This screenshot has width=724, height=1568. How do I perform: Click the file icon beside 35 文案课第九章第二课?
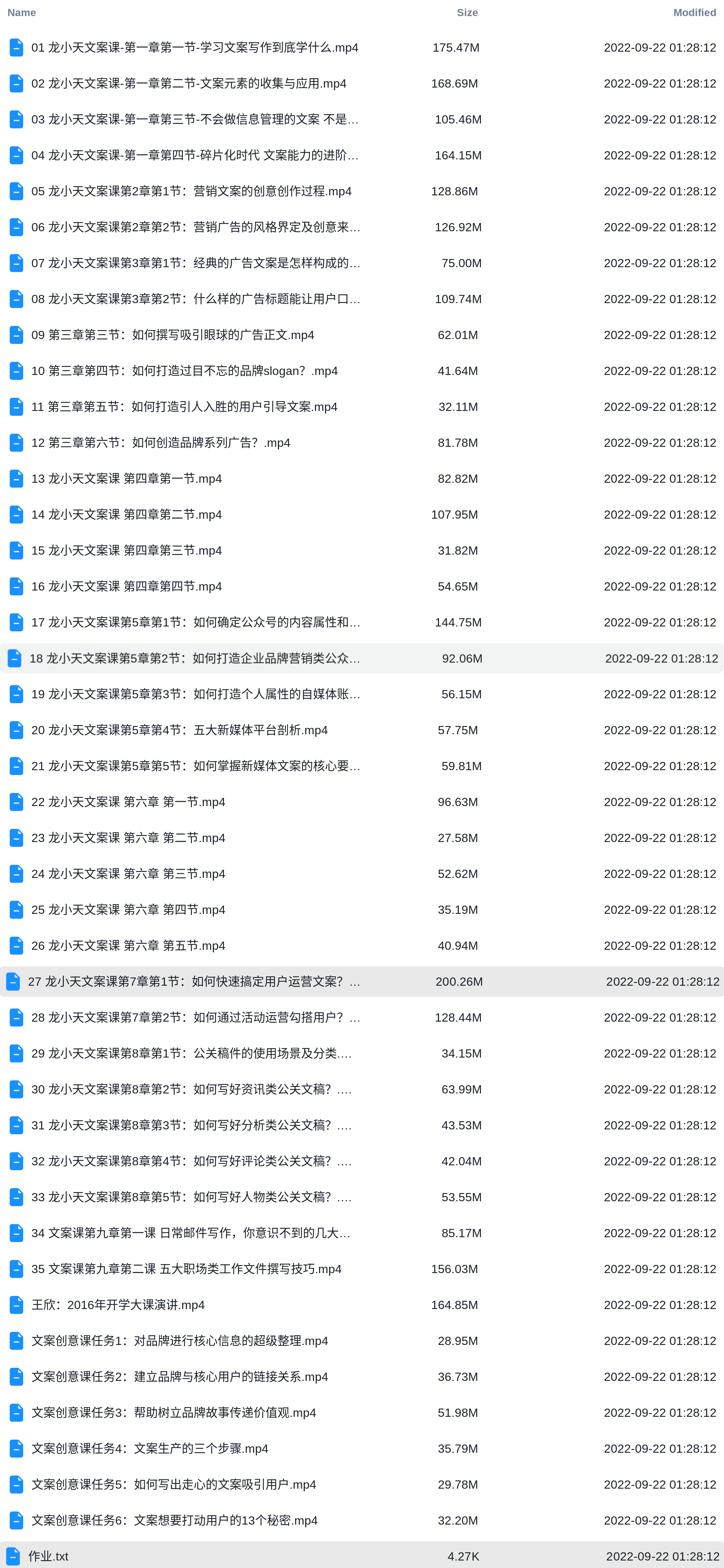[x=16, y=1269]
